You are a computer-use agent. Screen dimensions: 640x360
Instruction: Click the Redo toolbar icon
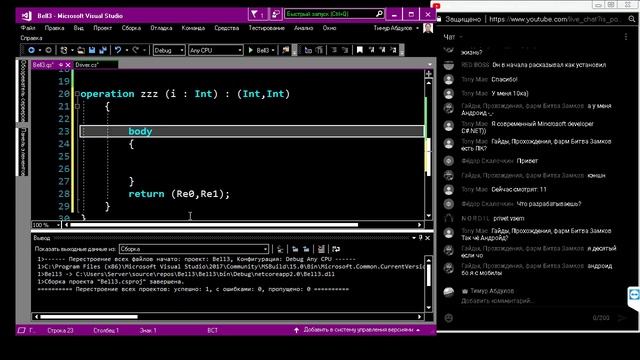coord(136,50)
